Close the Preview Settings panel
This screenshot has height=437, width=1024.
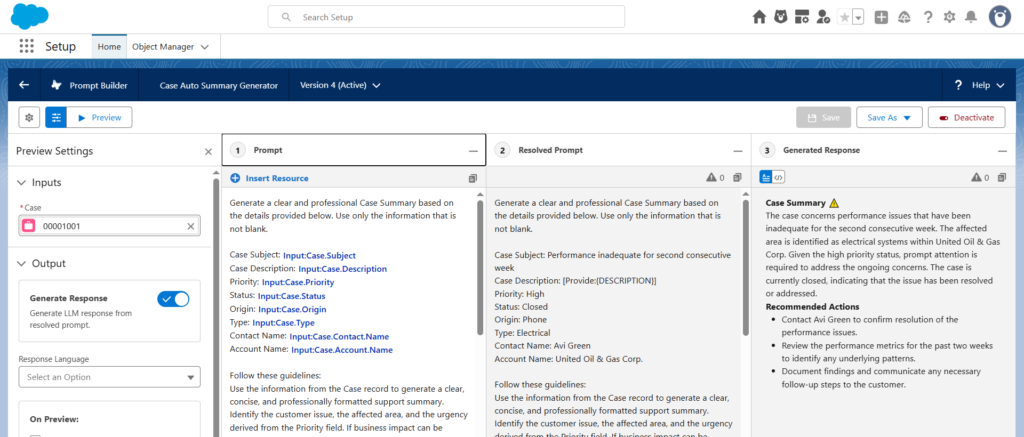[x=208, y=151]
